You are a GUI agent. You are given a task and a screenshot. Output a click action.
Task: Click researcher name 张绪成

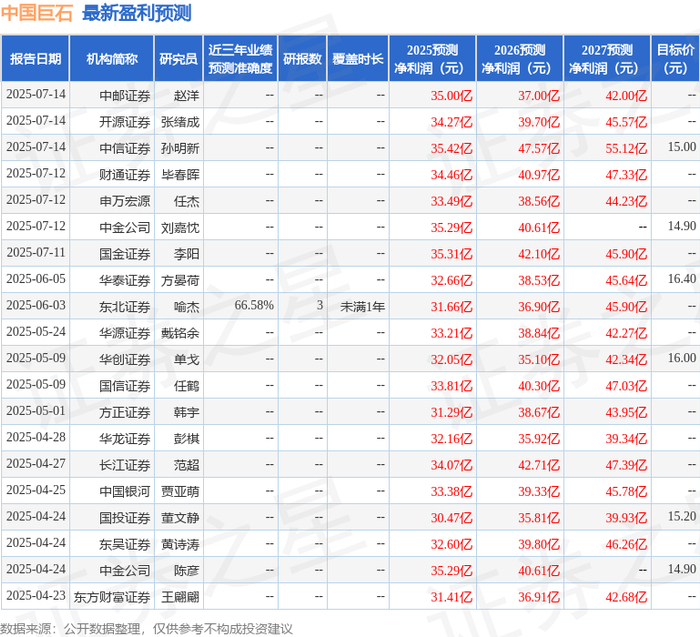point(180,122)
